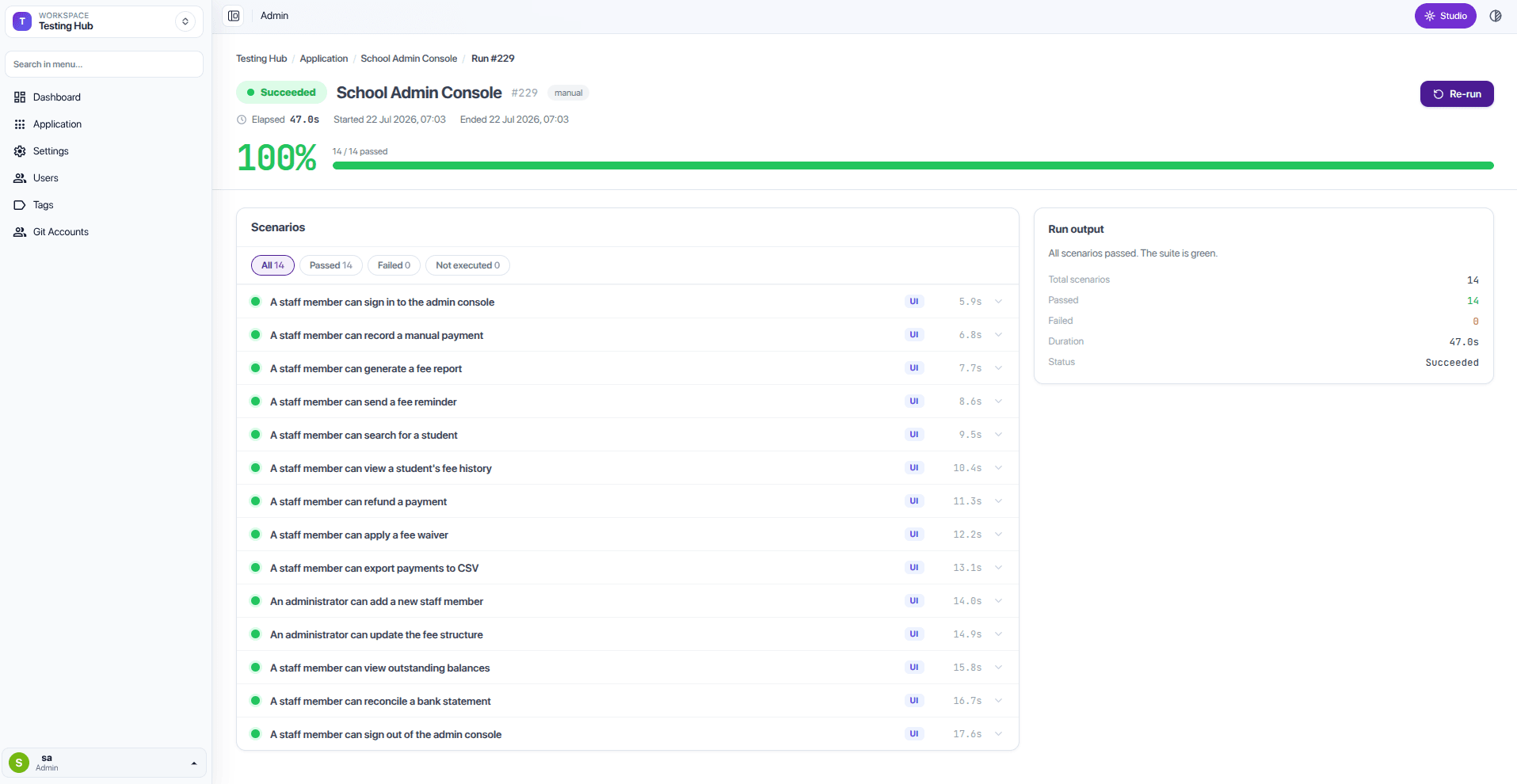Go to Application breadcrumb link
The image size is (1517, 784).
click(323, 59)
